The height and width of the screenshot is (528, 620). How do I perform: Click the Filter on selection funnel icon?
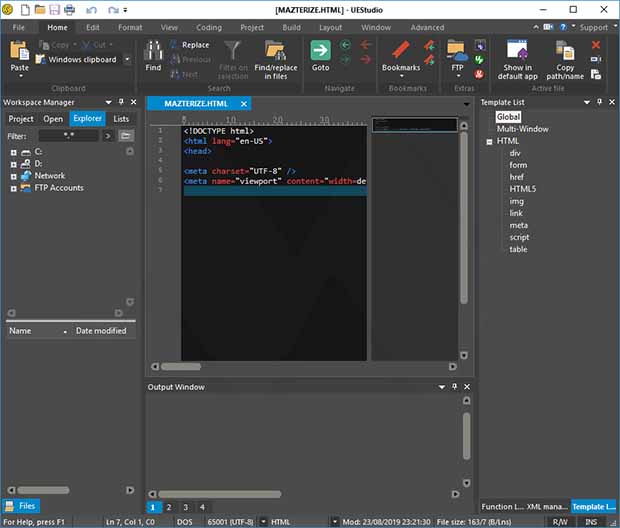232,51
